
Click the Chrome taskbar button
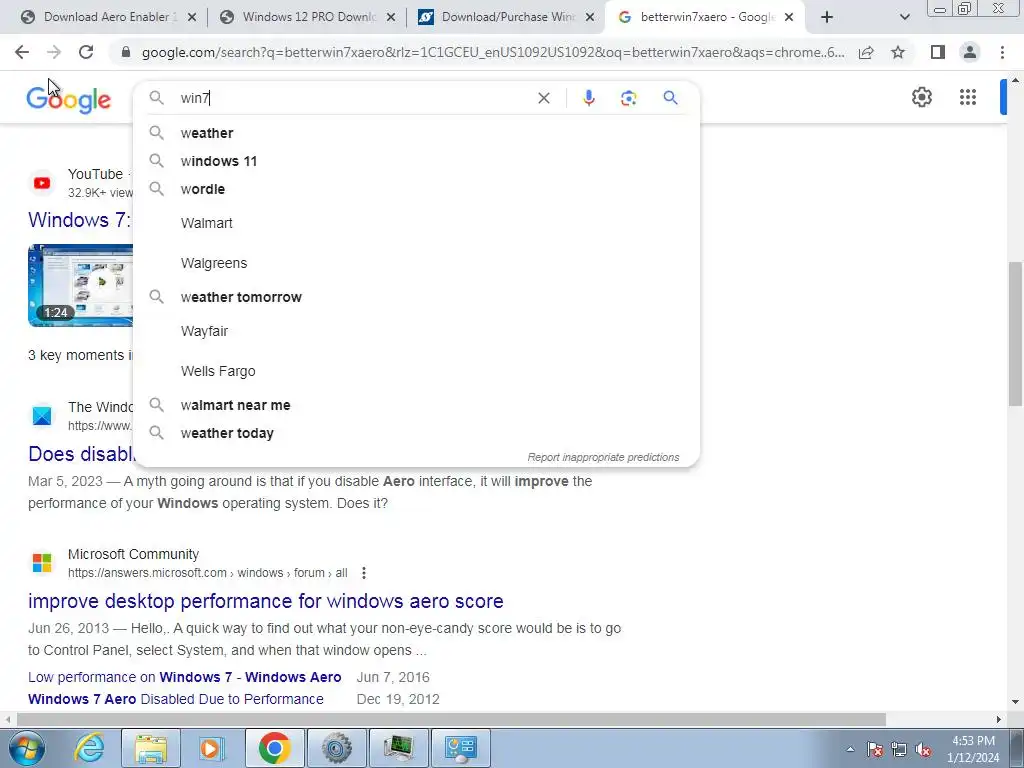274,748
